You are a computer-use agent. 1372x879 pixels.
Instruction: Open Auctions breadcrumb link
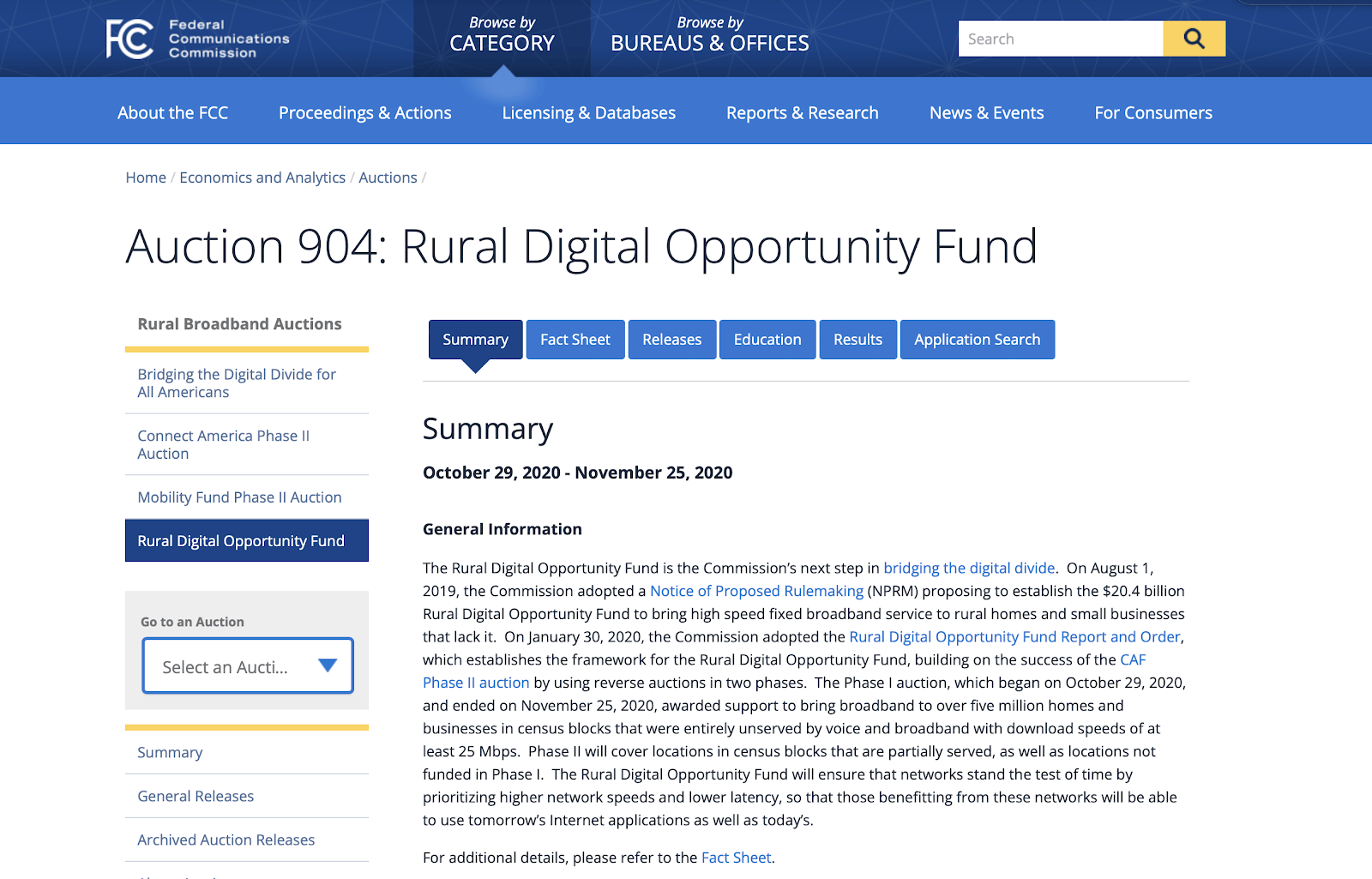coord(388,178)
